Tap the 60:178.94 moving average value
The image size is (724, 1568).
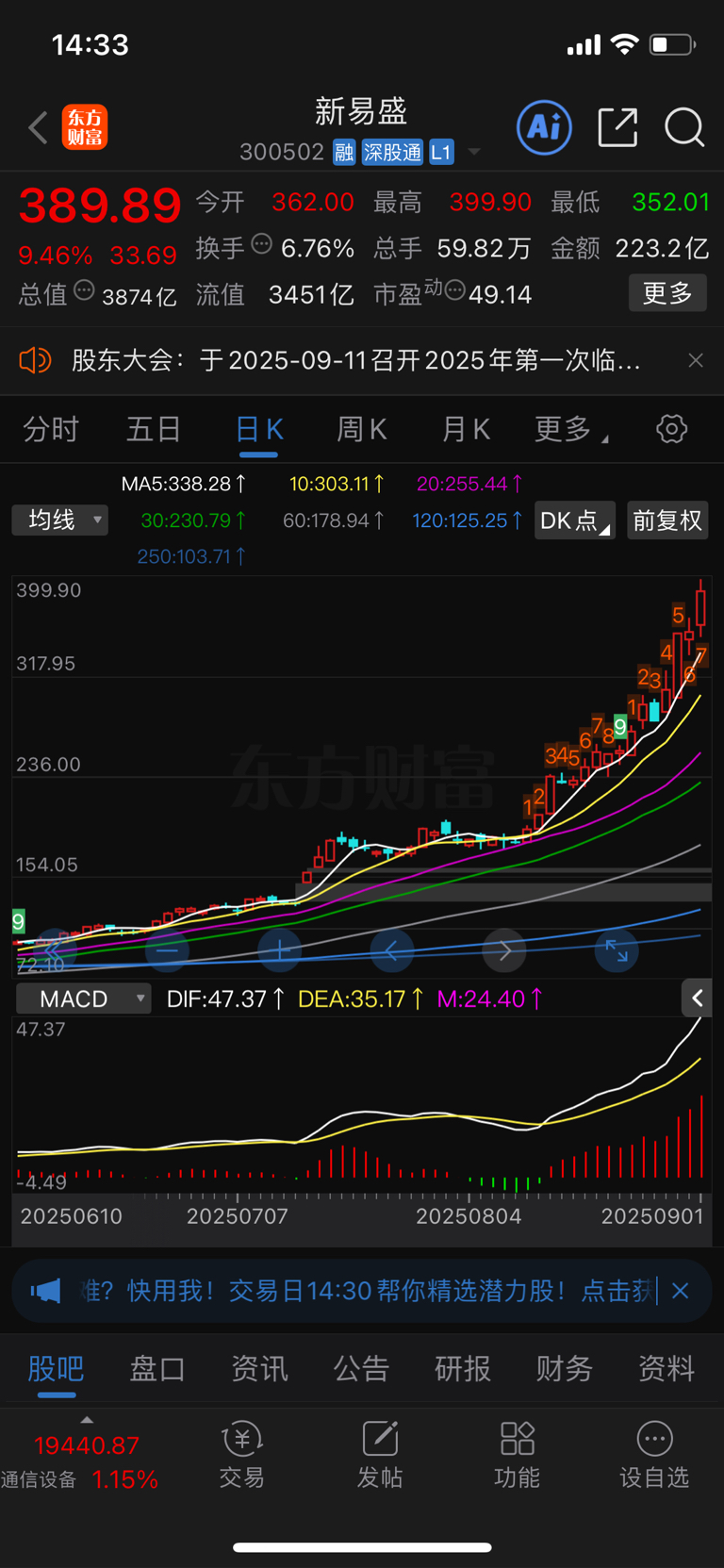click(x=334, y=520)
